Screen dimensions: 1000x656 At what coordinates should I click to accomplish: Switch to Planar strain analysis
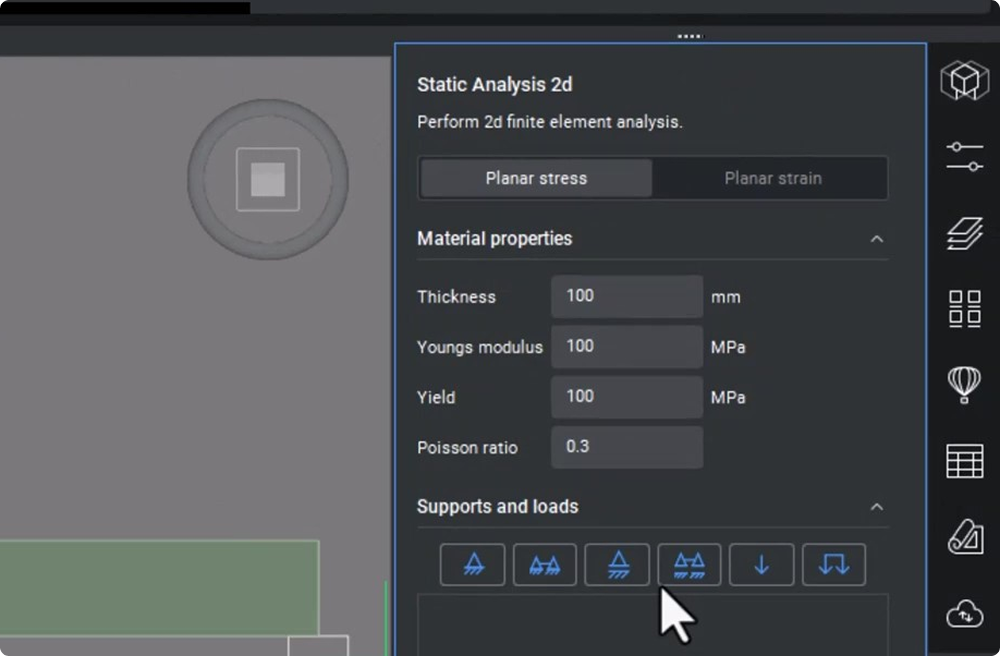[772, 178]
